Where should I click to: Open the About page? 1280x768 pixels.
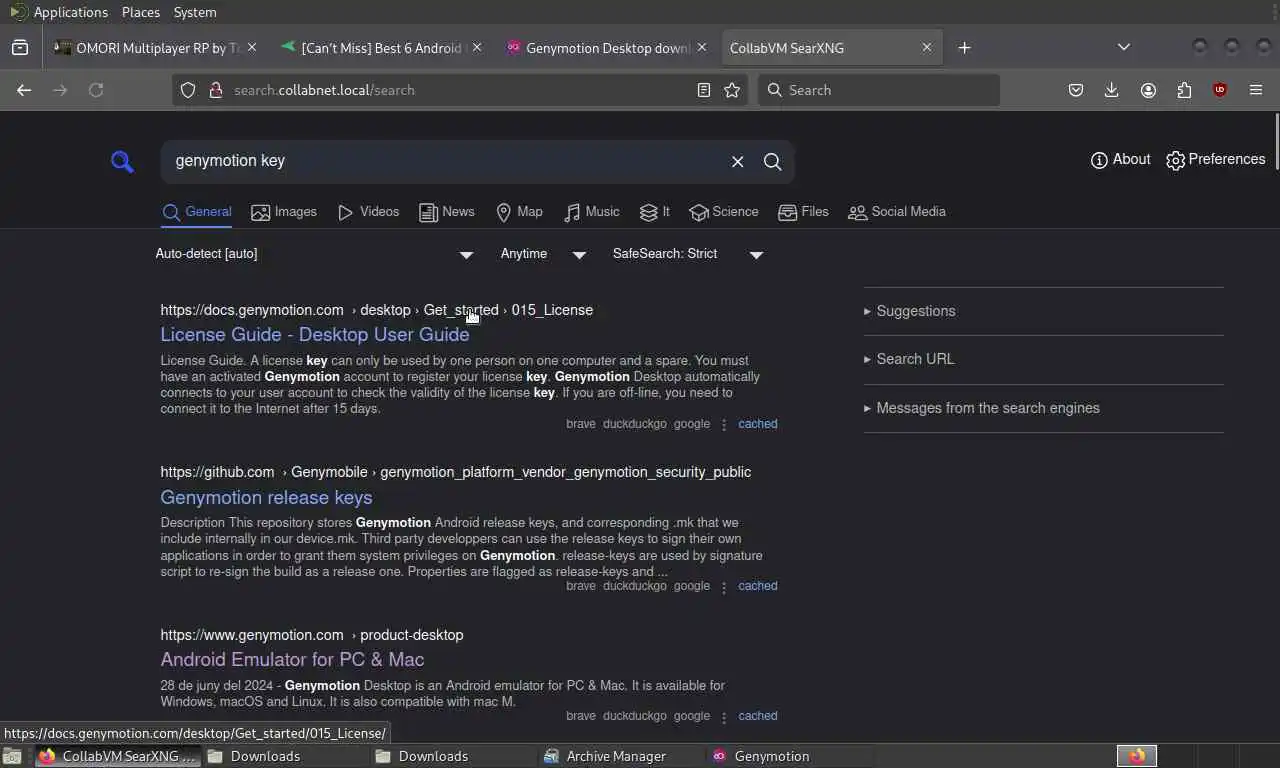coord(1120,160)
